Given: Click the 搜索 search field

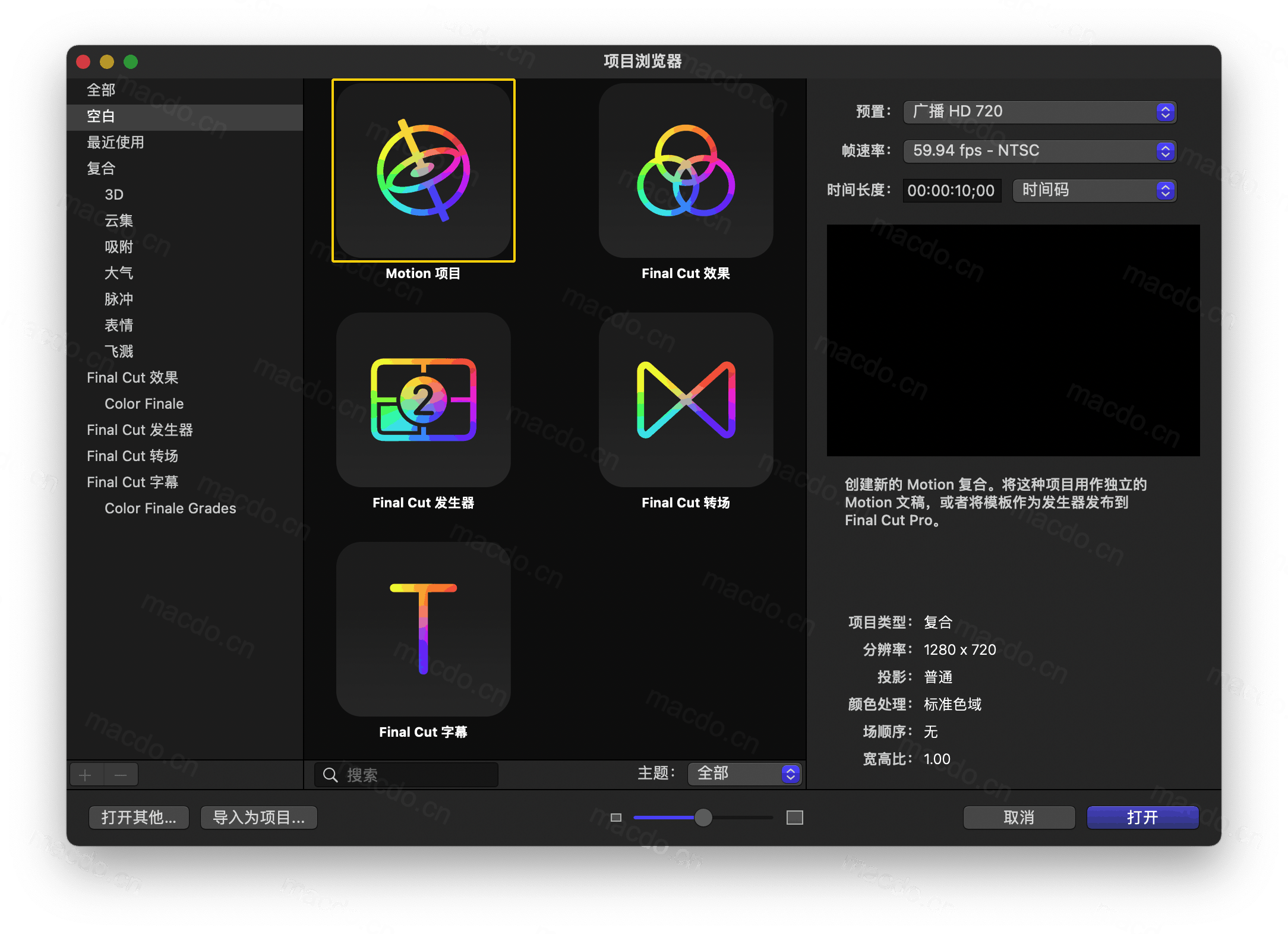Looking at the screenshot, I should [x=406, y=775].
